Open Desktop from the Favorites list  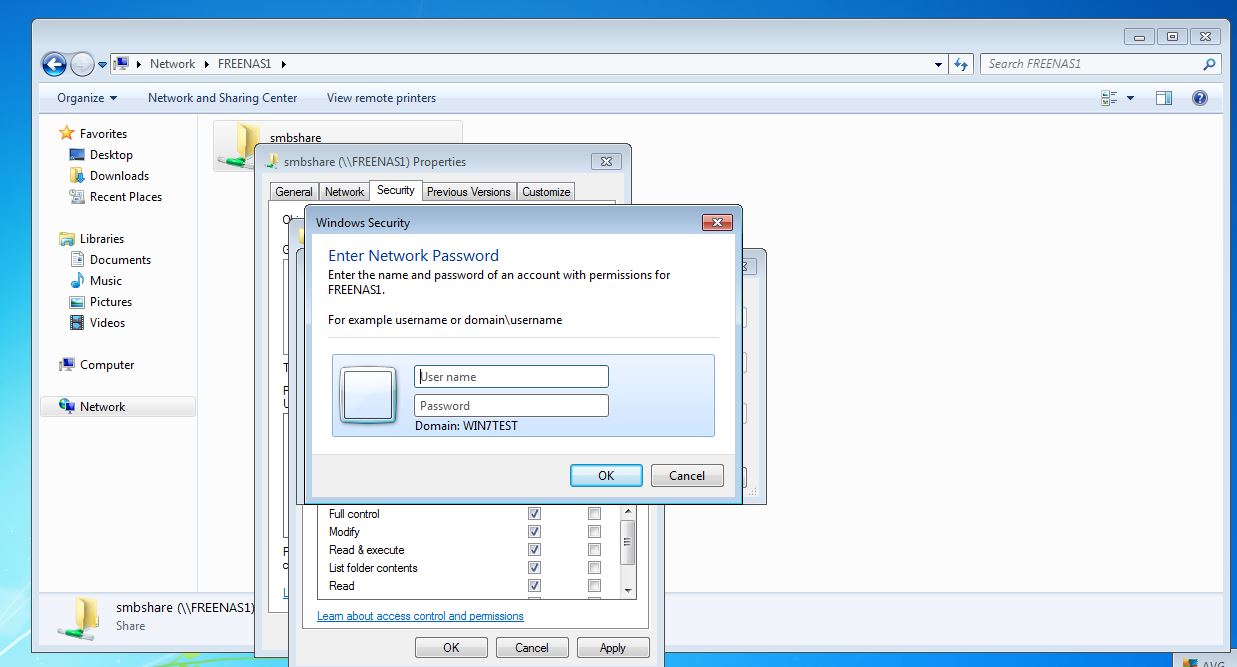pyautogui.click(x=111, y=155)
